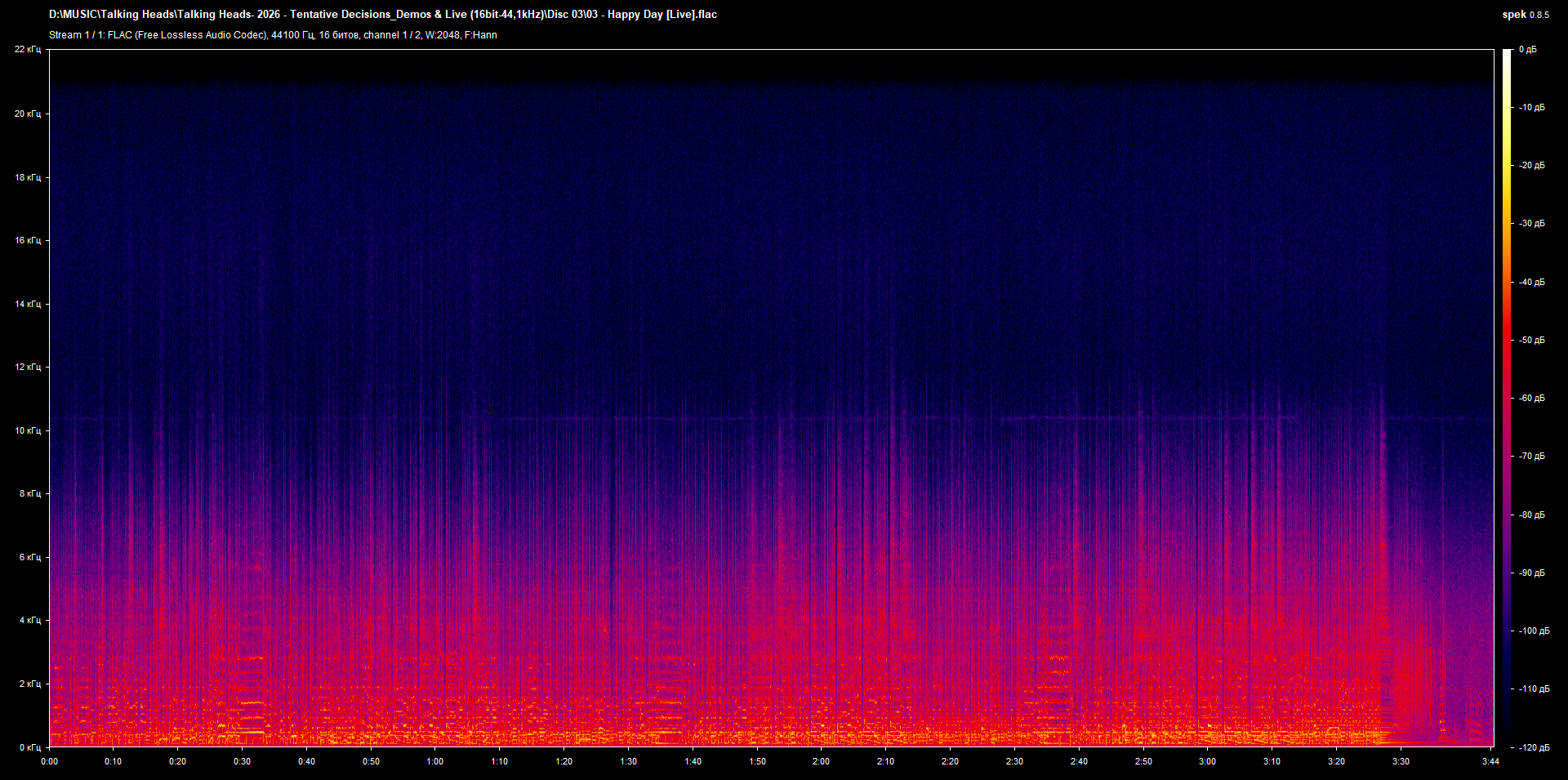
Task: Click the W:2048 window size text
Action: [x=442, y=35]
